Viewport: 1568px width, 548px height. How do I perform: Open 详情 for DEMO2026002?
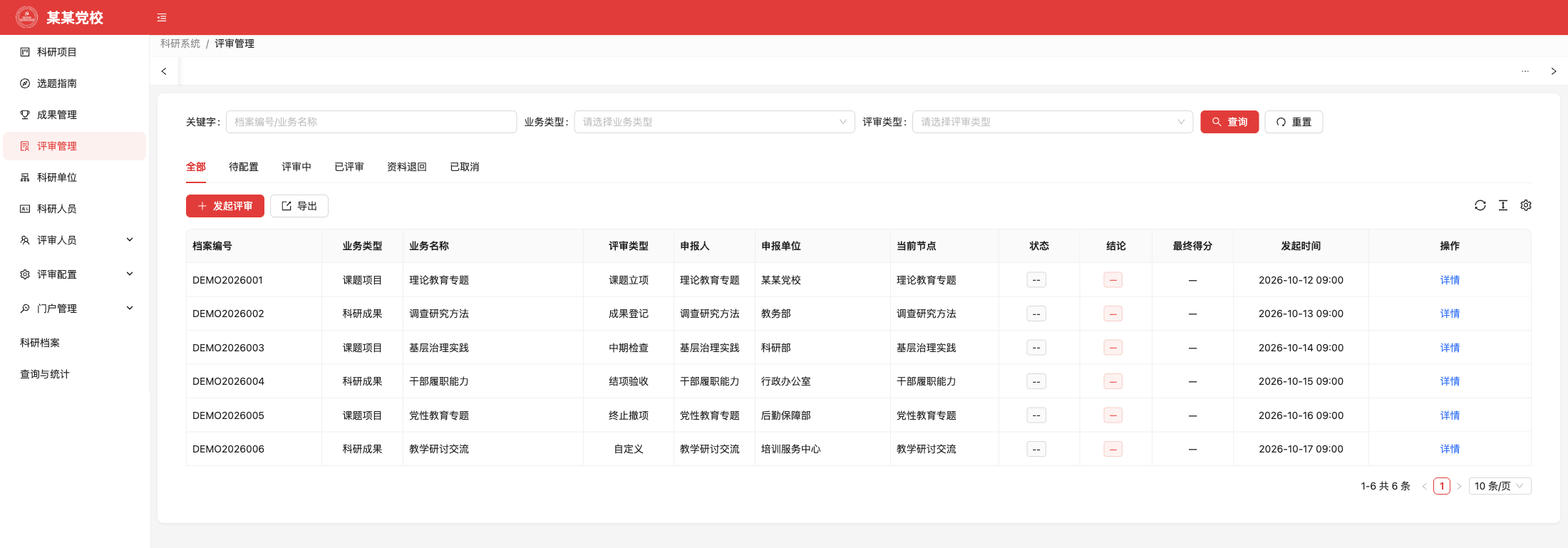1450,314
